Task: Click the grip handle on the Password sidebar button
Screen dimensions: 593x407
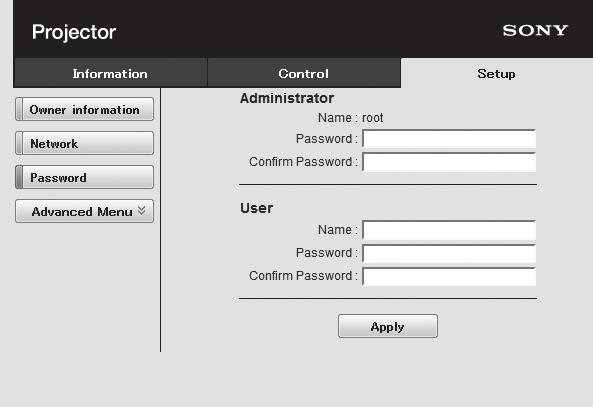Action: tap(19, 177)
